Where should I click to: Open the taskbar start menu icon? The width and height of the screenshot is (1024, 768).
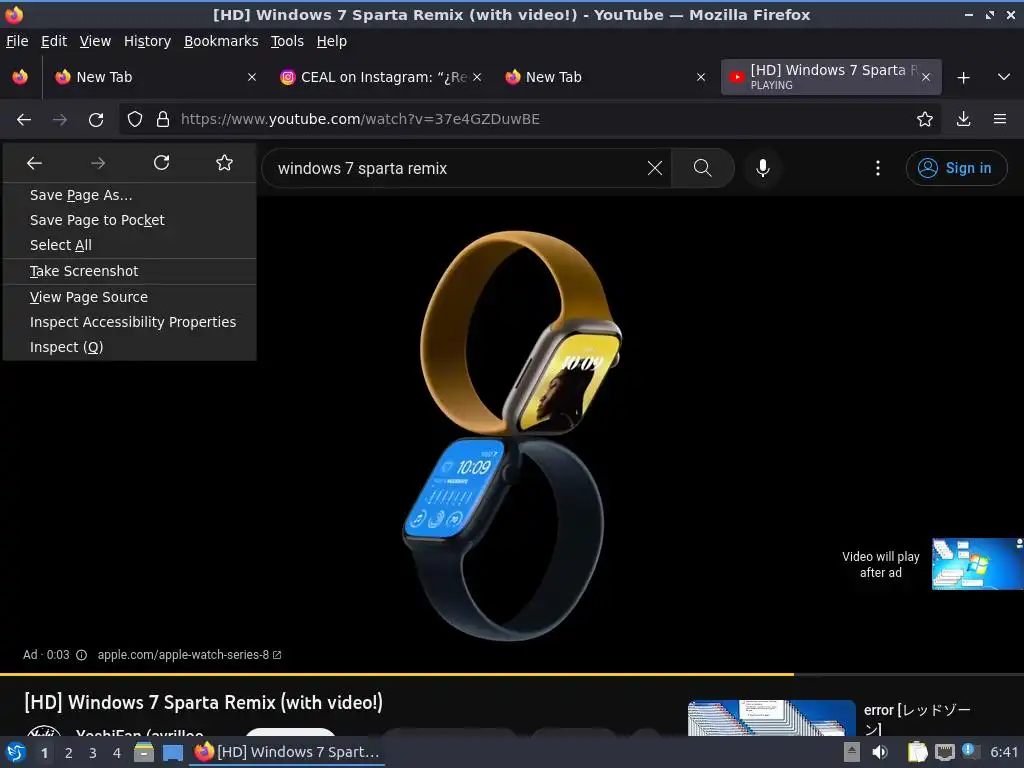point(16,752)
